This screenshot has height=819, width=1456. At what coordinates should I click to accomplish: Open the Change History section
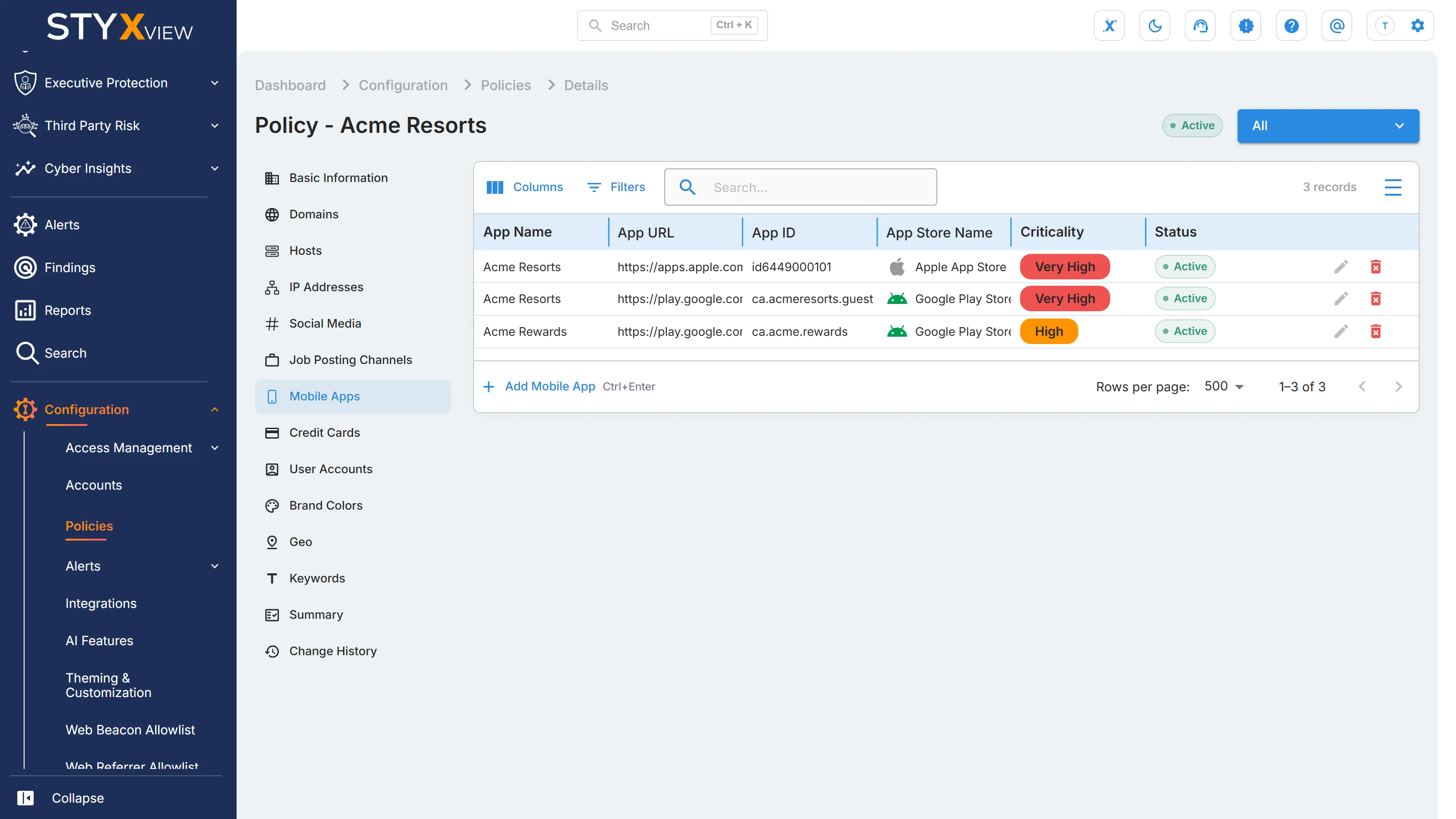tap(353, 651)
